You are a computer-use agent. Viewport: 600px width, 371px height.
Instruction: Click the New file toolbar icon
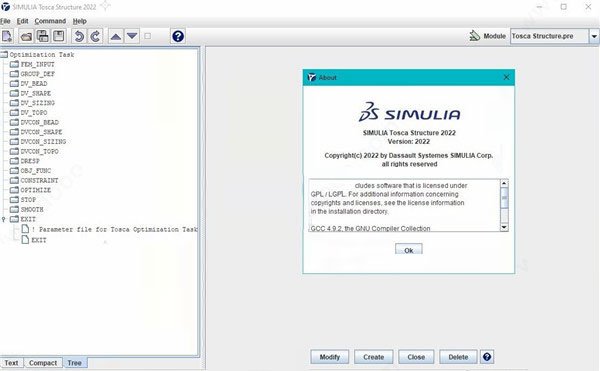pyautogui.click(x=7, y=36)
